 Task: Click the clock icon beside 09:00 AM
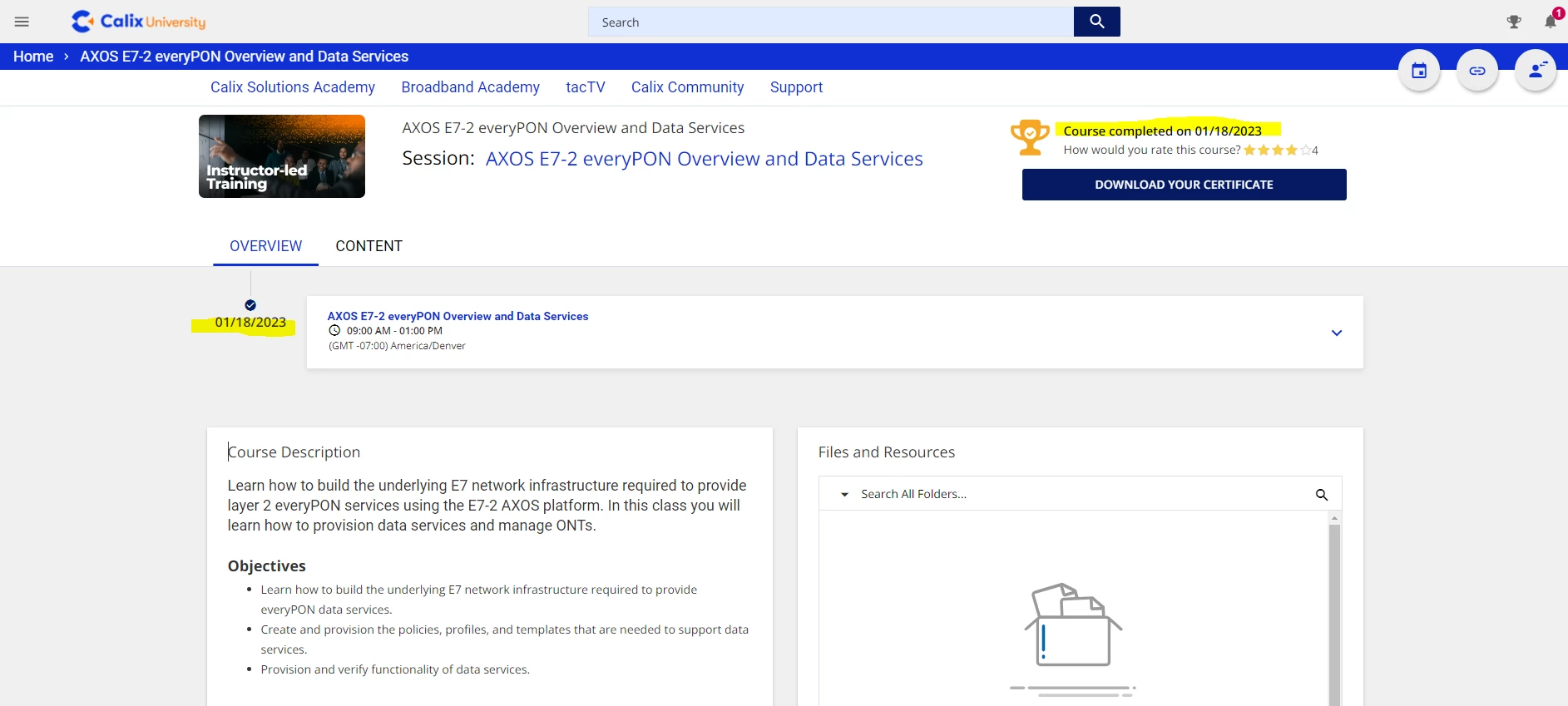coord(334,330)
